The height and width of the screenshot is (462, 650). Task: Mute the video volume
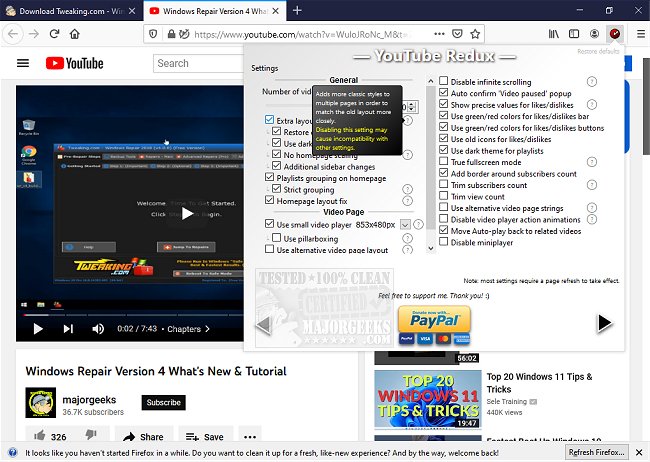click(x=98, y=329)
